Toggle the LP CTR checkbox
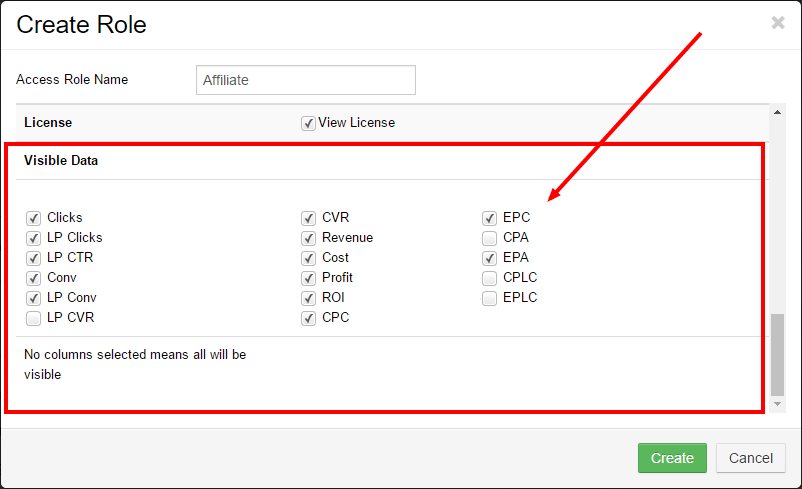Viewport: 802px width, 489px height. (33, 258)
